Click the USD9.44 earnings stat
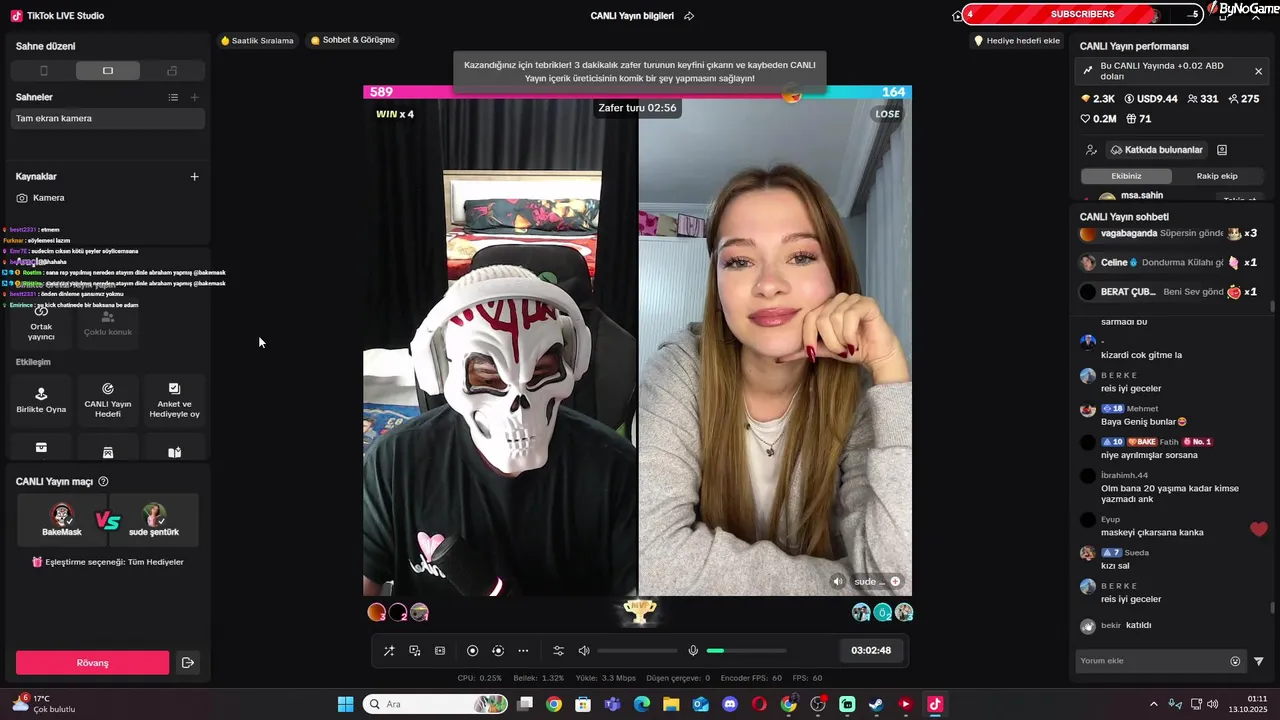The height and width of the screenshot is (720, 1280). coord(1151,99)
